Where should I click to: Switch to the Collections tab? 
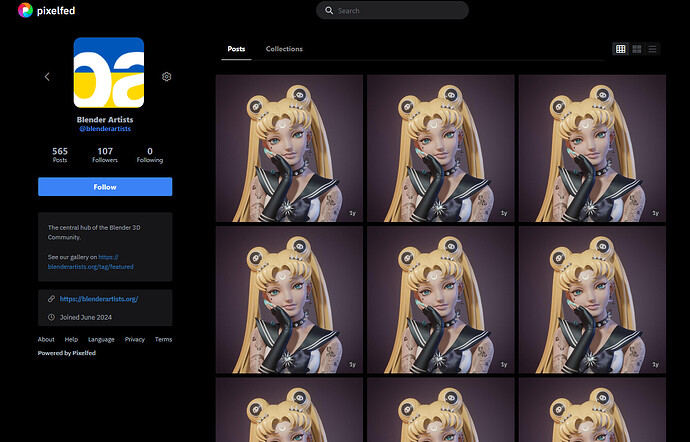tap(284, 49)
